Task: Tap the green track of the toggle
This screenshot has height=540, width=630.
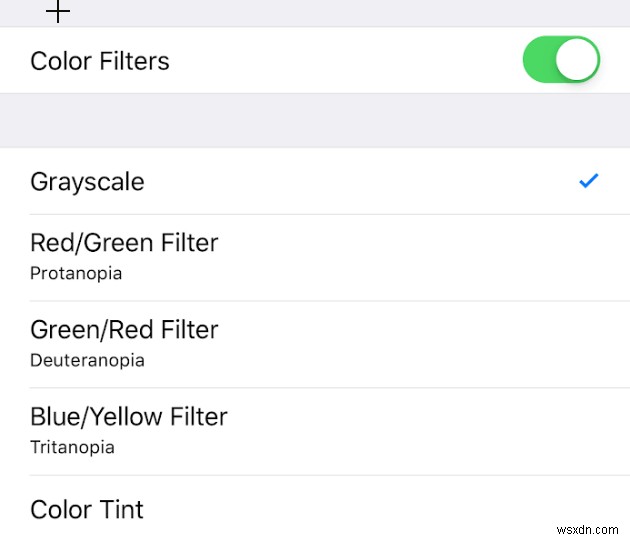Action: 540,60
